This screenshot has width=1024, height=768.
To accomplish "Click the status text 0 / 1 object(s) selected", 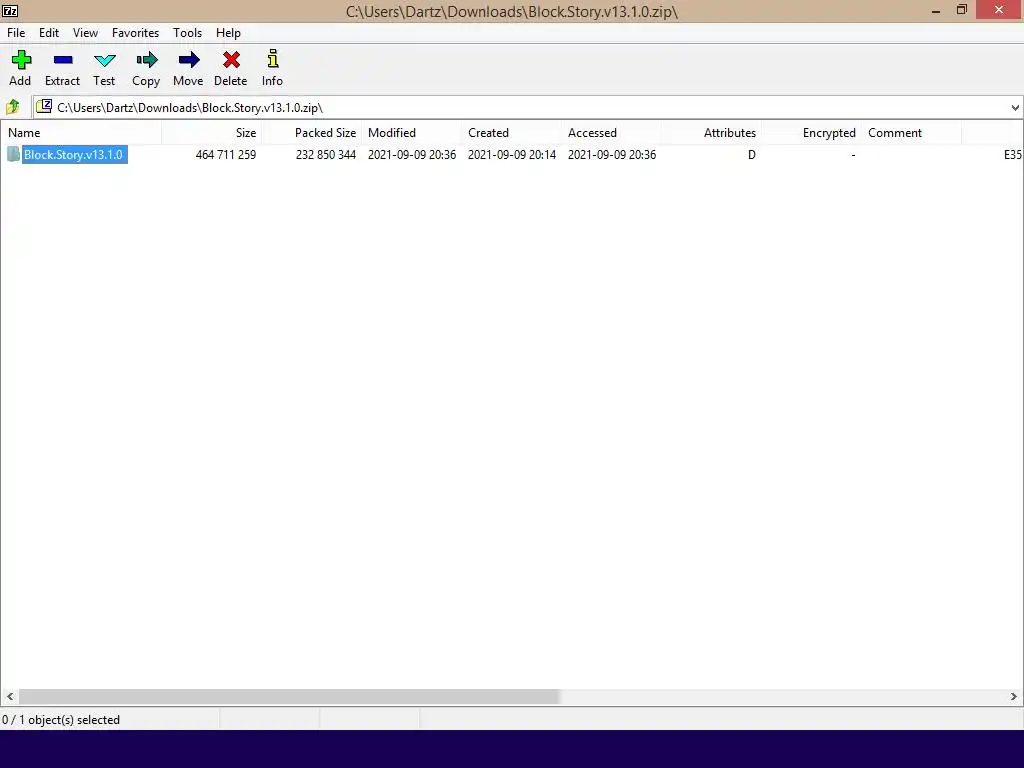I will [61, 720].
